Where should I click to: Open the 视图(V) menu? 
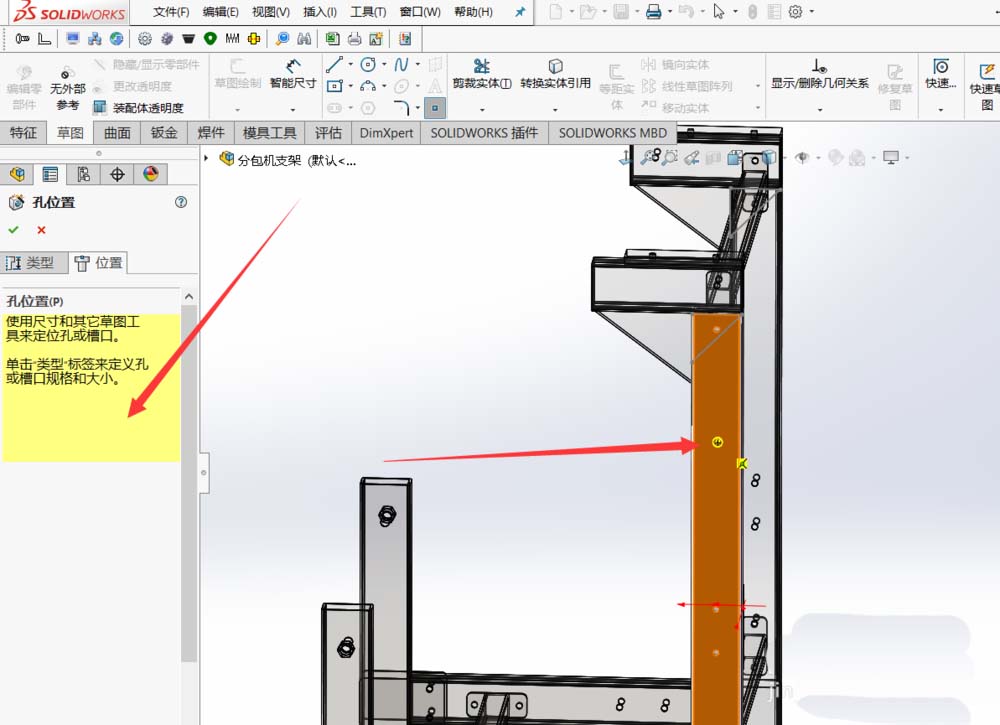(270, 12)
